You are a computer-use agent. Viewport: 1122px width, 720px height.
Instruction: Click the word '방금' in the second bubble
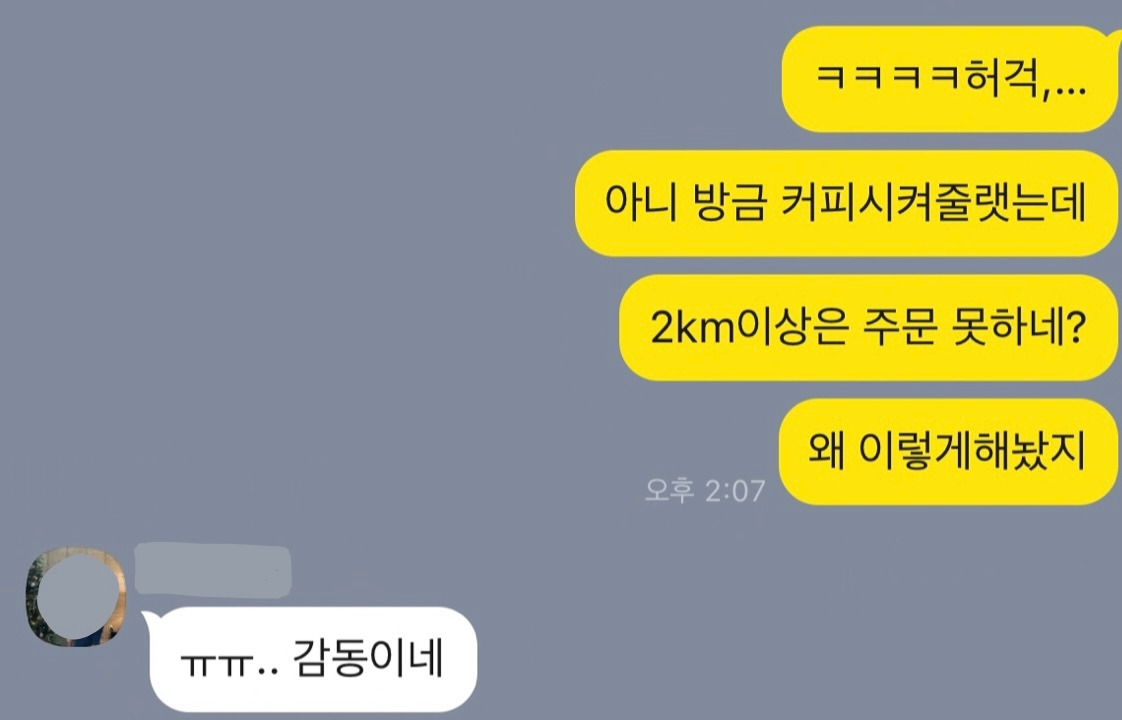coord(729,203)
